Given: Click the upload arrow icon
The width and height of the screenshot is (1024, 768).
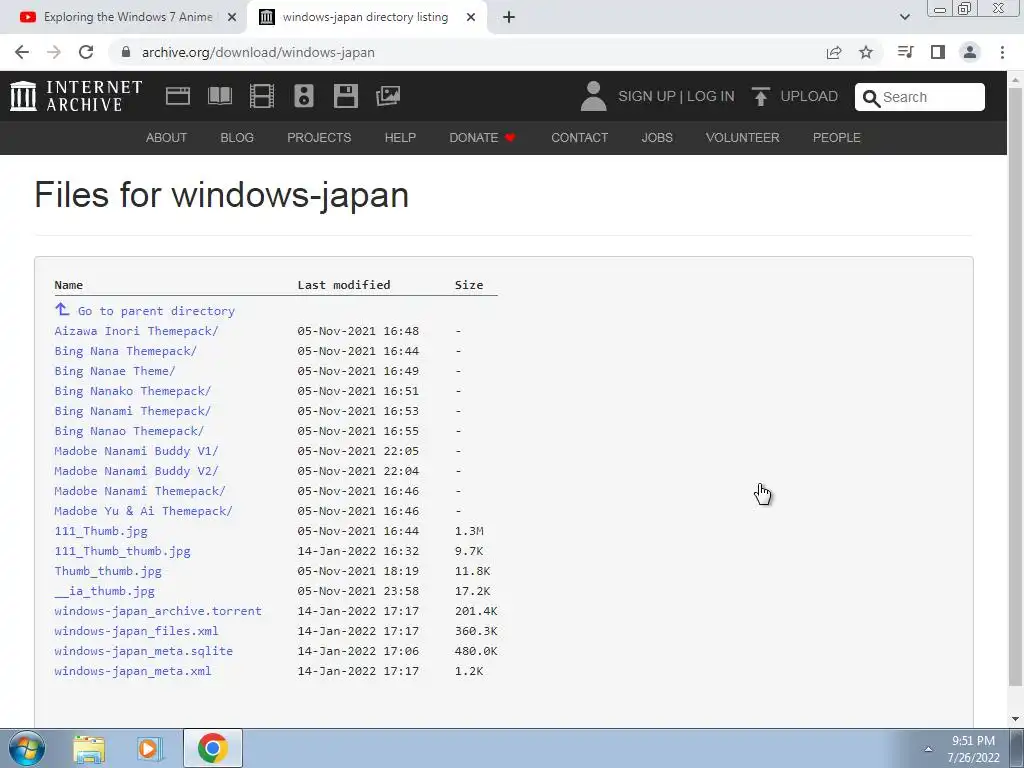Looking at the screenshot, I should (760, 96).
